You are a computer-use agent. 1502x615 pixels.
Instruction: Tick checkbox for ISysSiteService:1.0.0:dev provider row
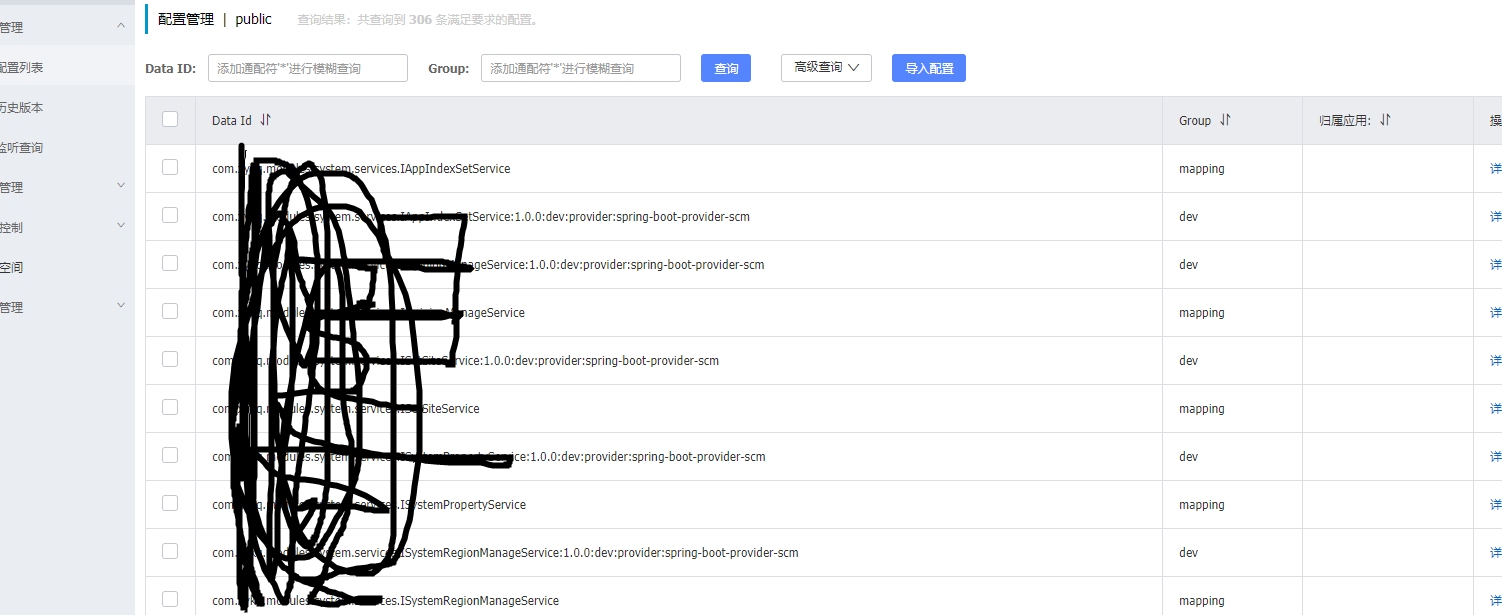170,359
